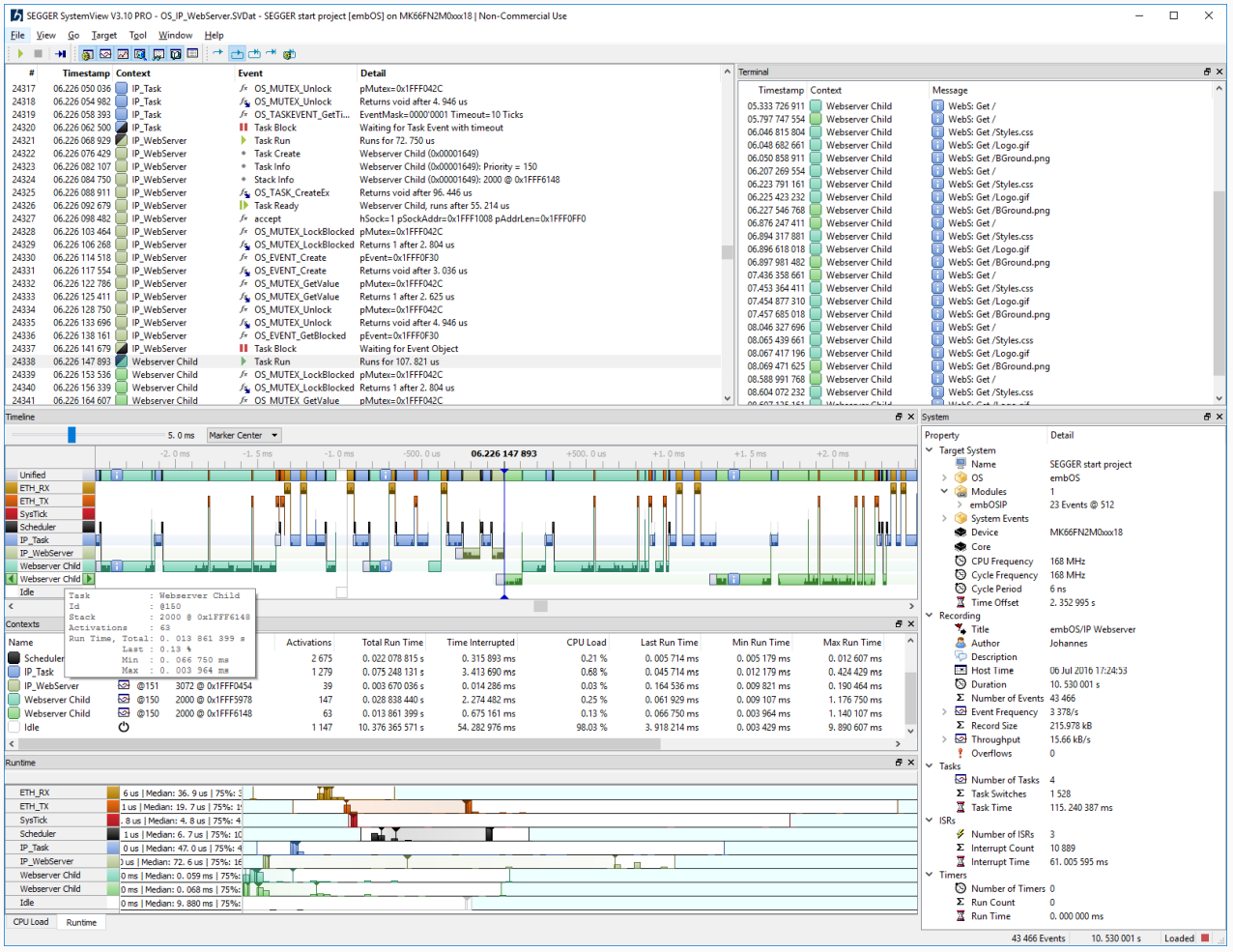This screenshot has width=1233, height=952.
Task: Float the Terminal panel with its undock icon
Action: click(x=1207, y=72)
